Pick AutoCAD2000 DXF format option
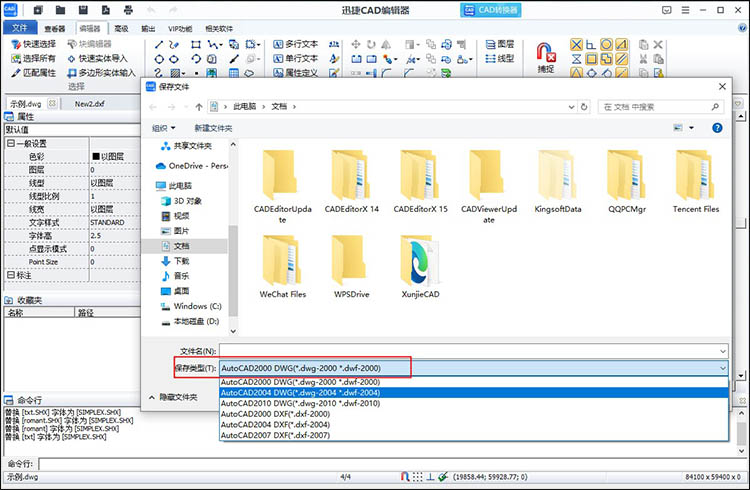750x490 pixels. coord(474,414)
